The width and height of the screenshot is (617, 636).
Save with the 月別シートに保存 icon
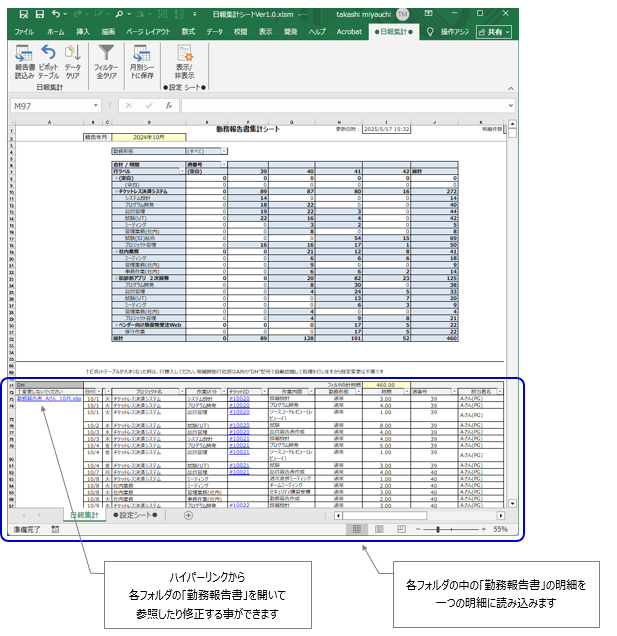click(x=142, y=53)
